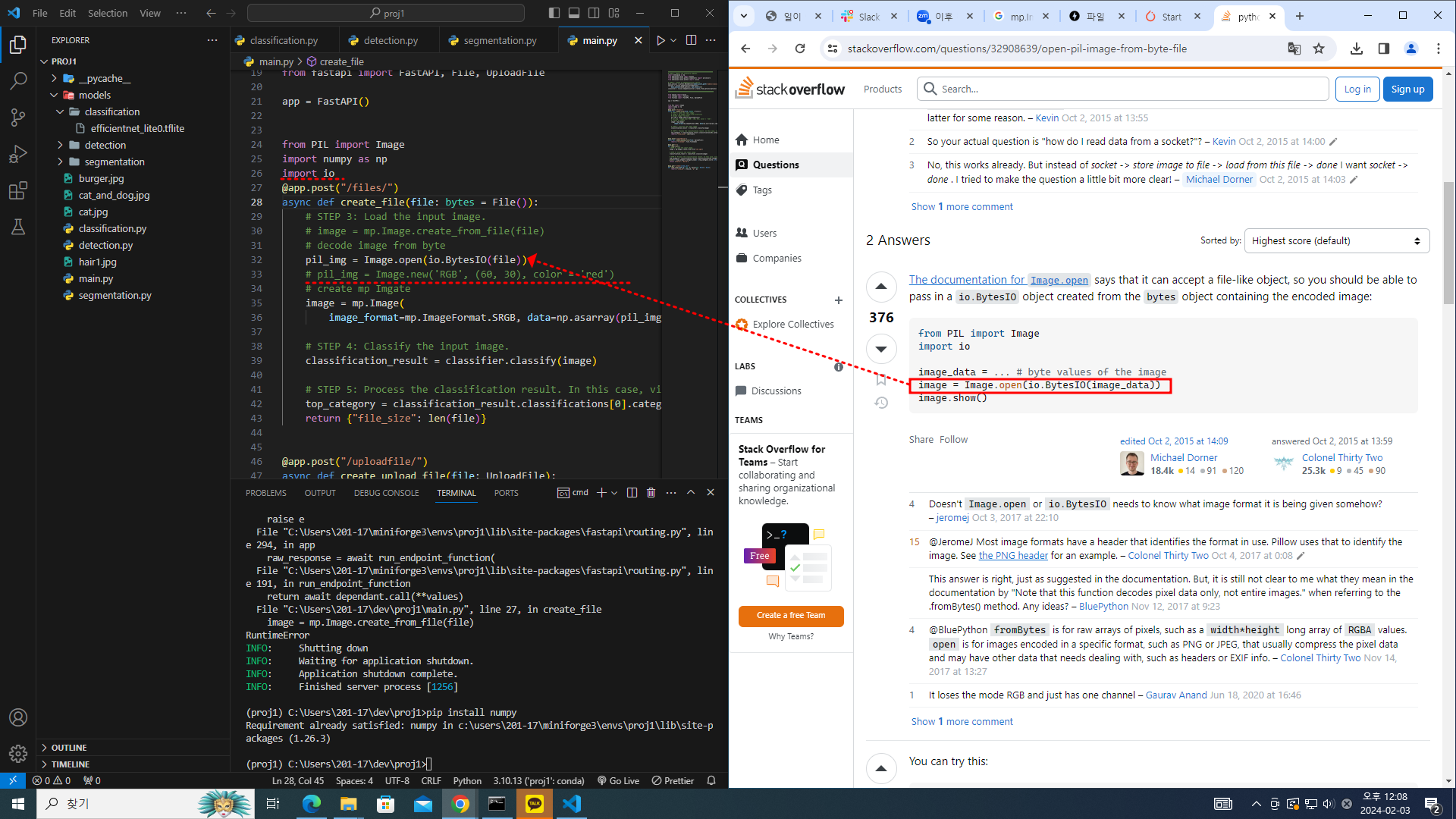This screenshot has width=1456, height=819.
Task: Open the Extensions view
Action: point(18,190)
